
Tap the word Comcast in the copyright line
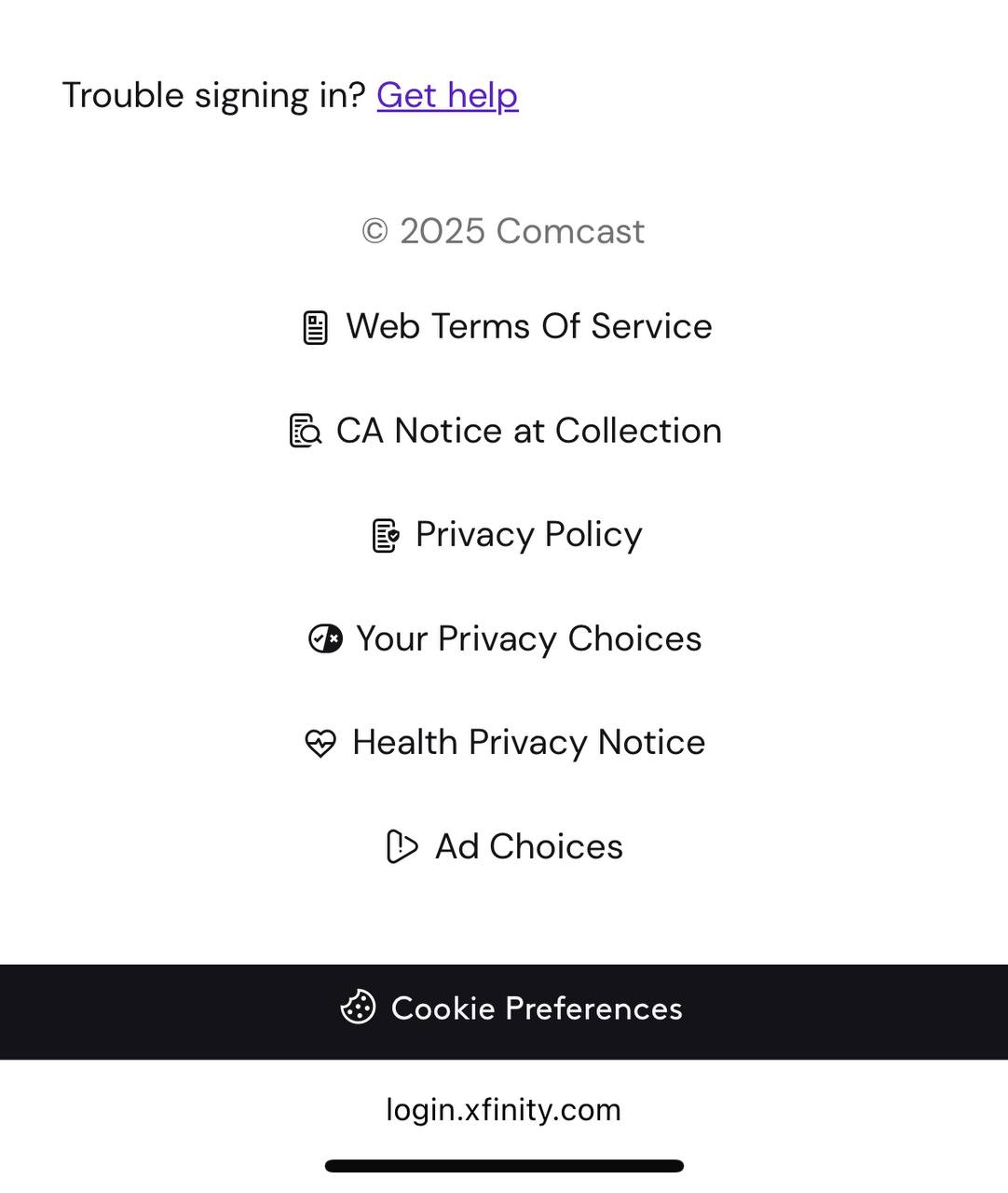point(569,231)
